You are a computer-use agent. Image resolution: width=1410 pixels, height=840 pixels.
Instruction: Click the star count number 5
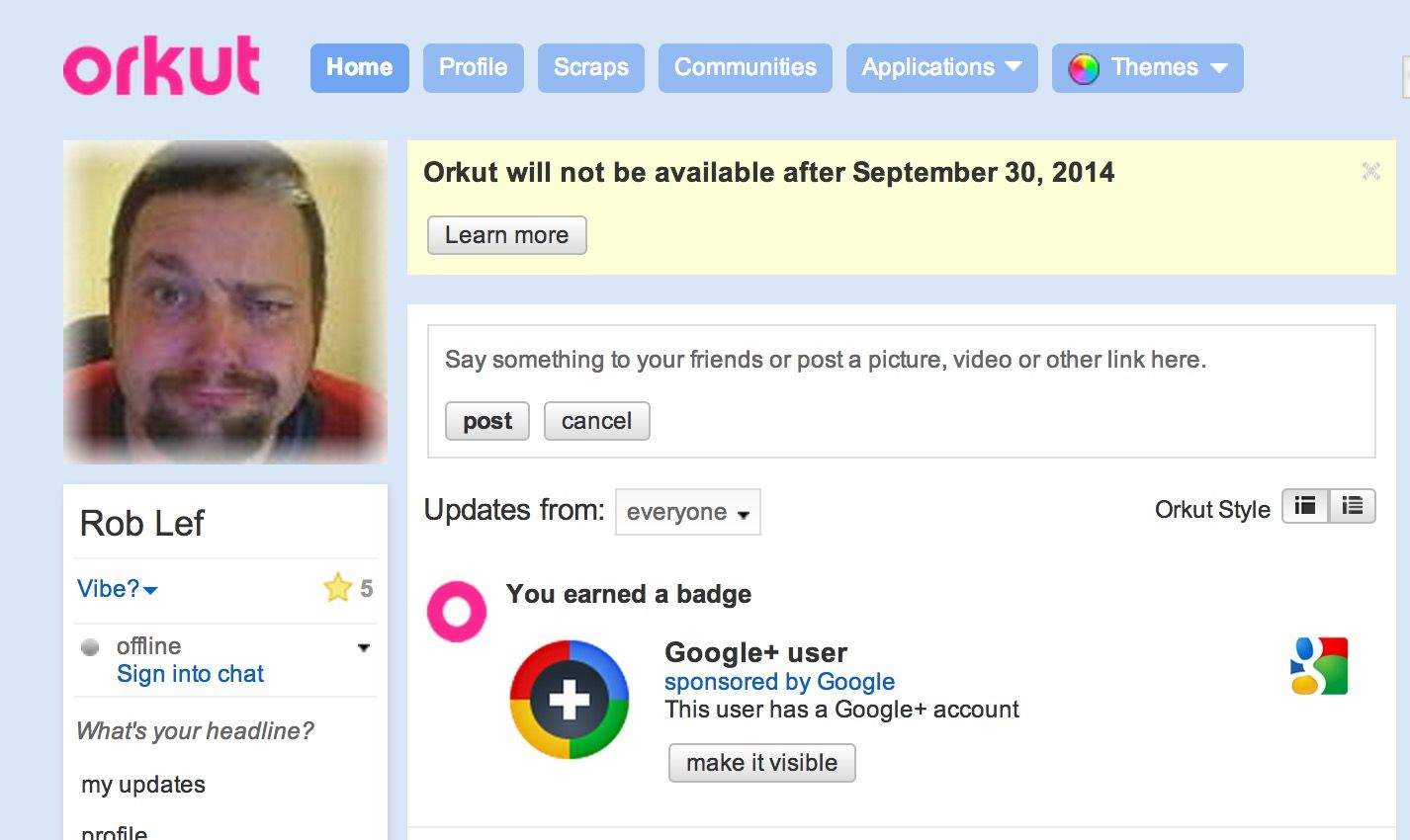(366, 589)
